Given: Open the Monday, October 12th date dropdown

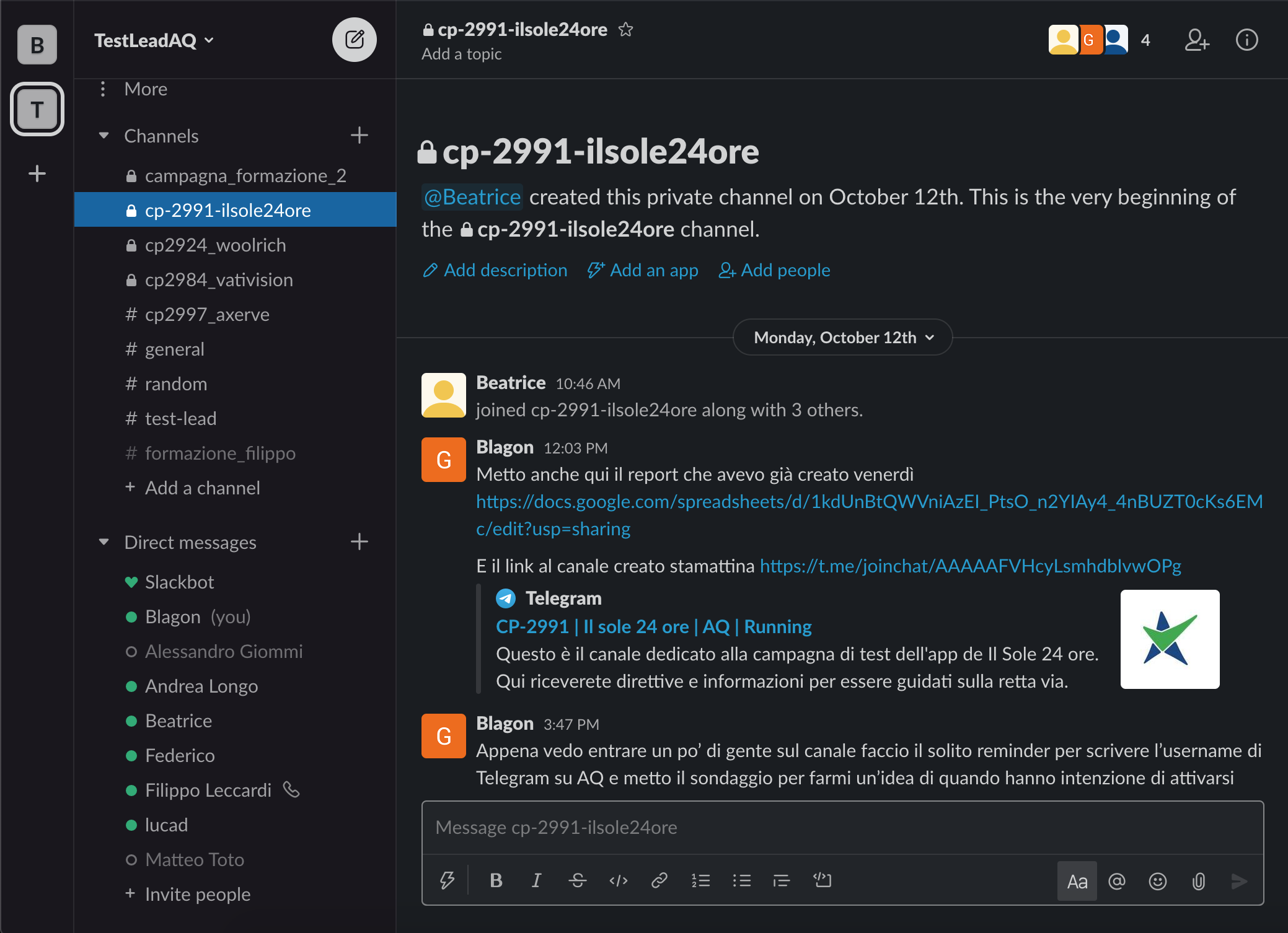Looking at the screenshot, I should pos(843,337).
